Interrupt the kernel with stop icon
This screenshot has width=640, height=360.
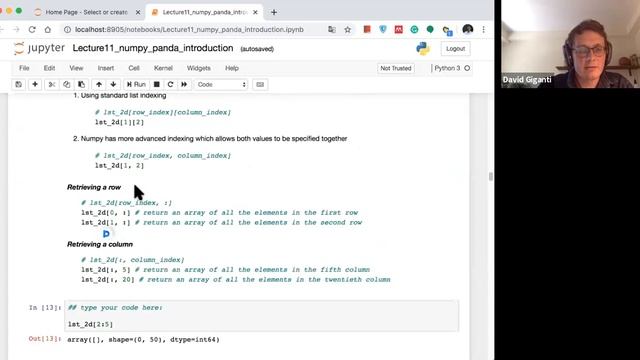point(157,84)
